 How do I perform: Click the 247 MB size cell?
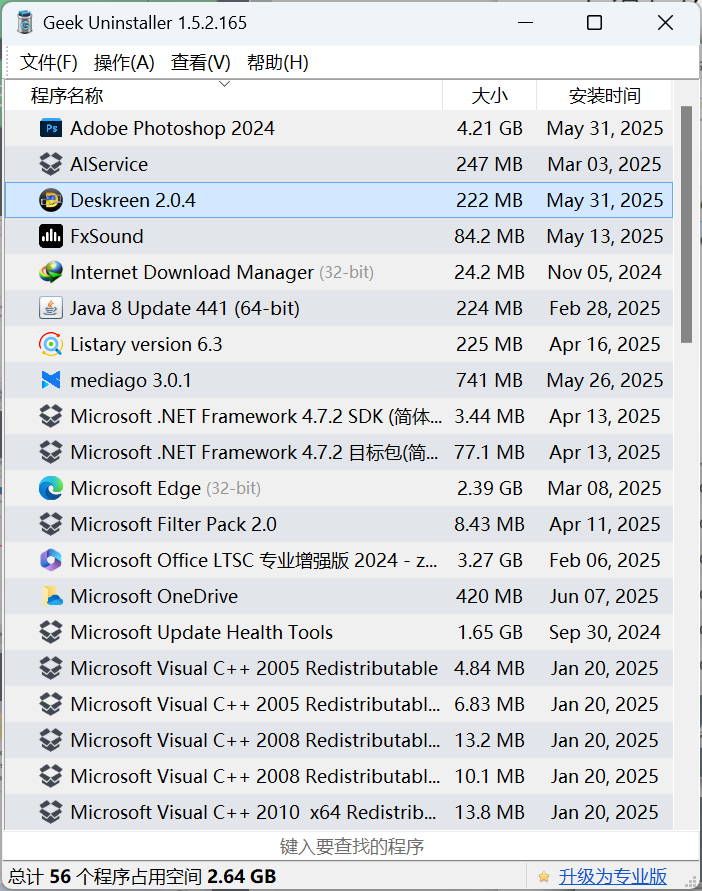tap(489, 164)
